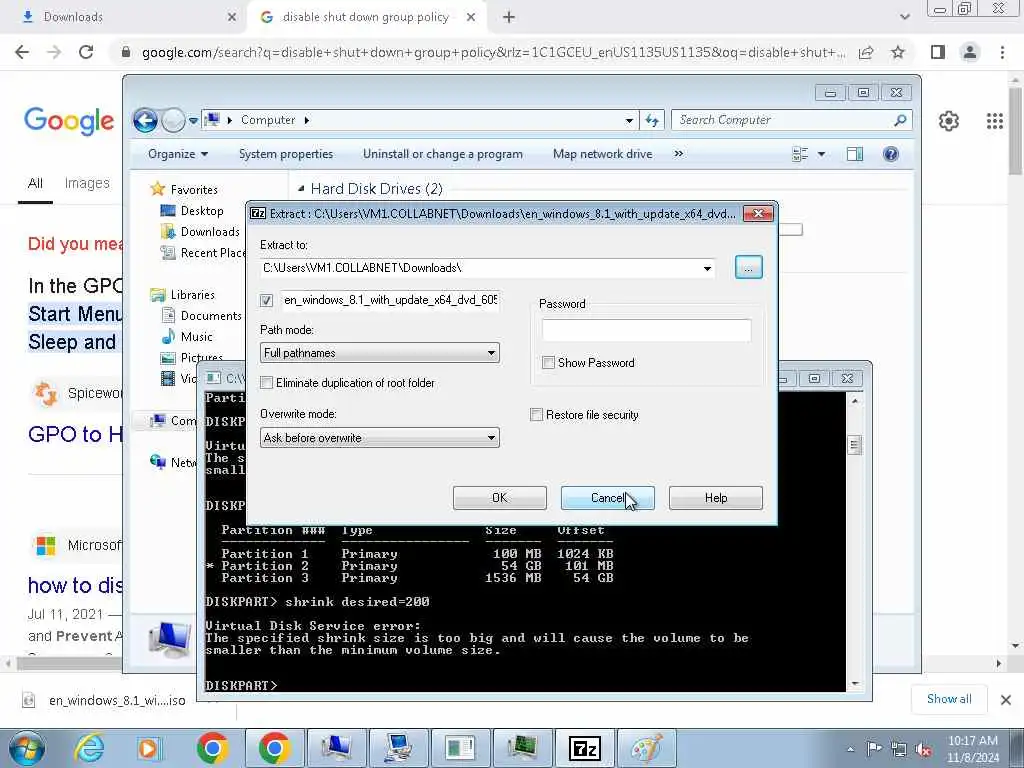The width and height of the screenshot is (1024, 768).
Task: Open view options dropdown arrow in Explorer
Action: [x=822, y=154]
